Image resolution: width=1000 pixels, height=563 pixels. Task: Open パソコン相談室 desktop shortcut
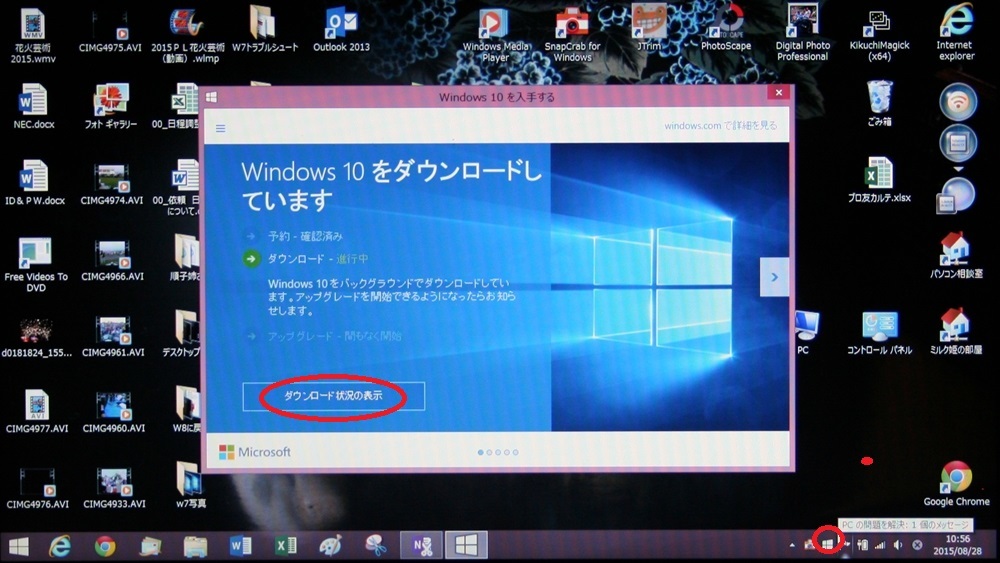pos(955,256)
